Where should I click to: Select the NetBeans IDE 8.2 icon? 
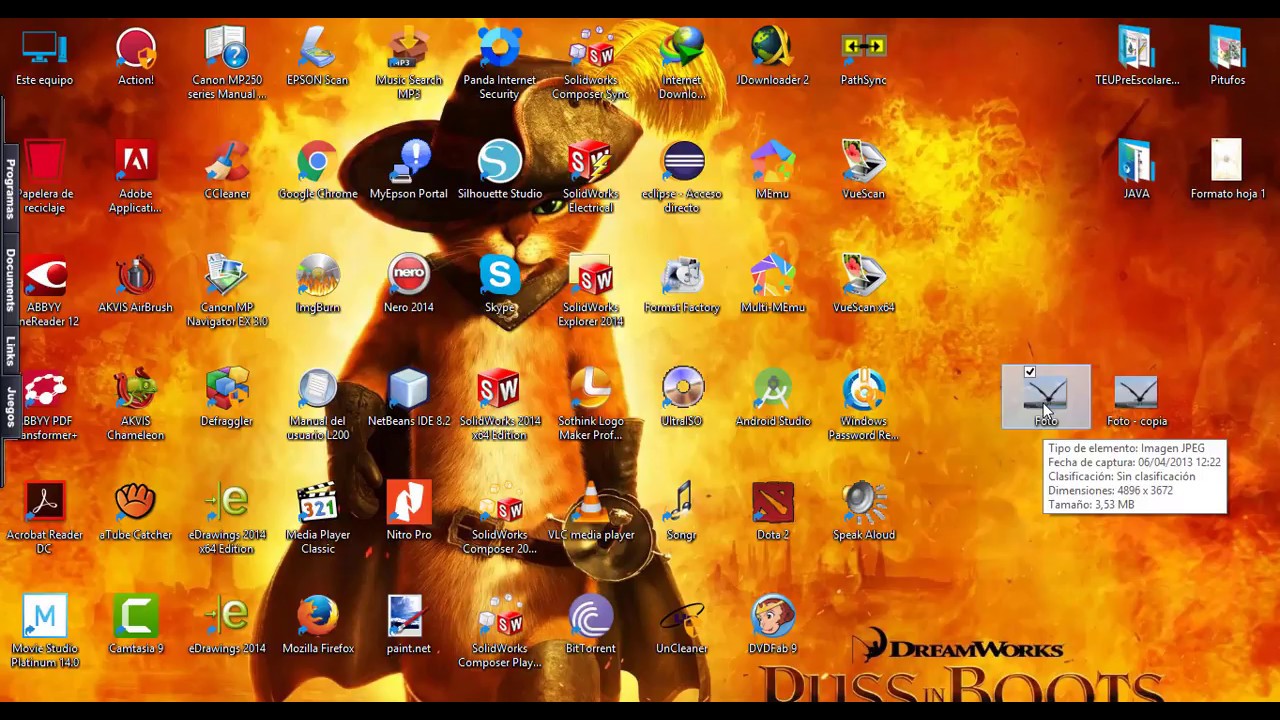409,390
